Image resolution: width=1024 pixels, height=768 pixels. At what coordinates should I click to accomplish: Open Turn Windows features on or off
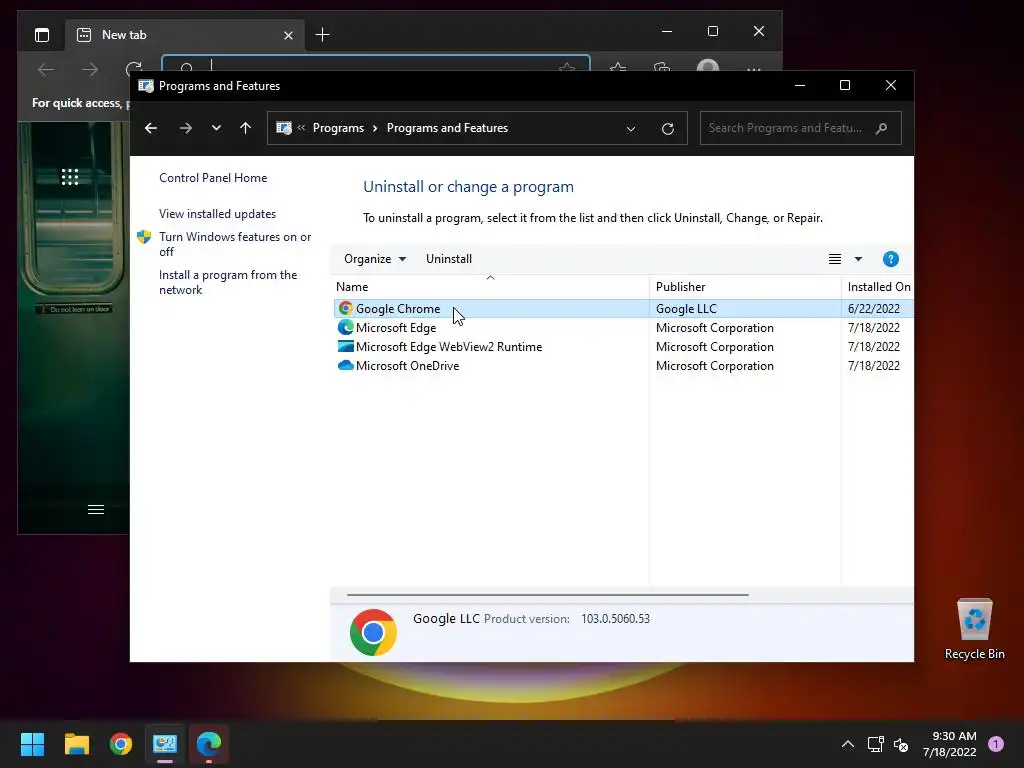pos(235,244)
